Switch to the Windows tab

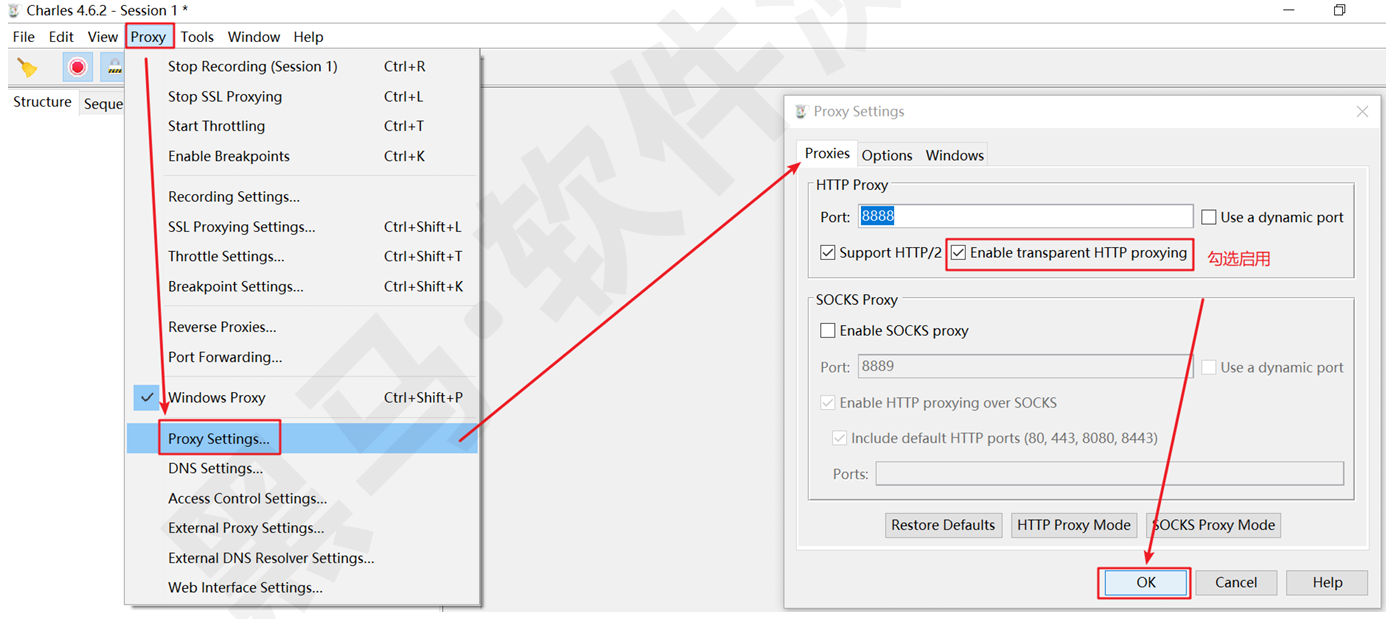tap(954, 155)
